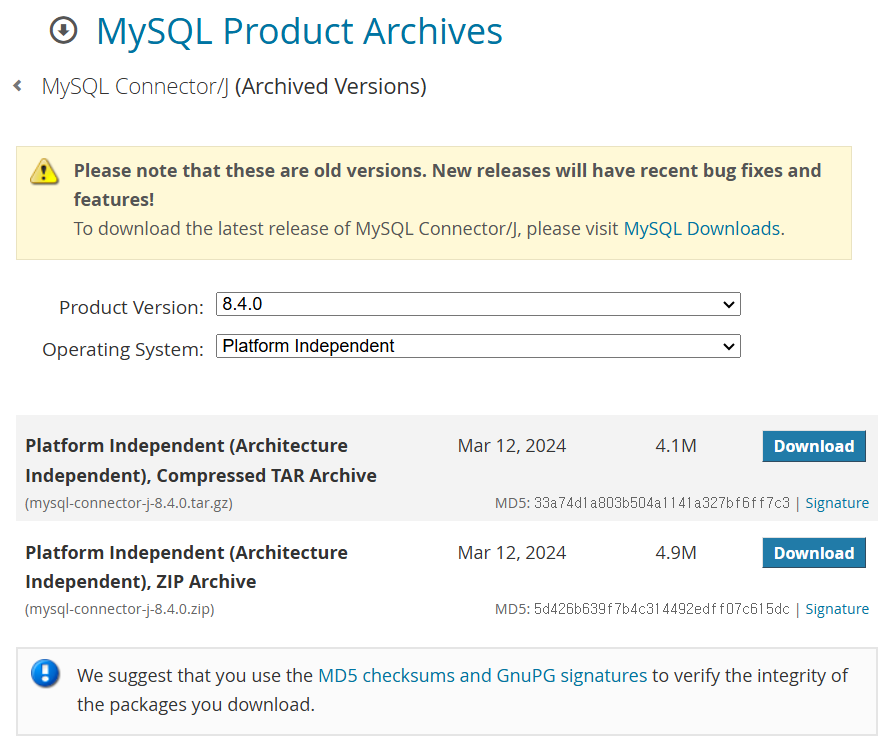881x741 pixels.
Task: Click MySQL Connector/J breadcrumb text
Action: coord(135,87)
